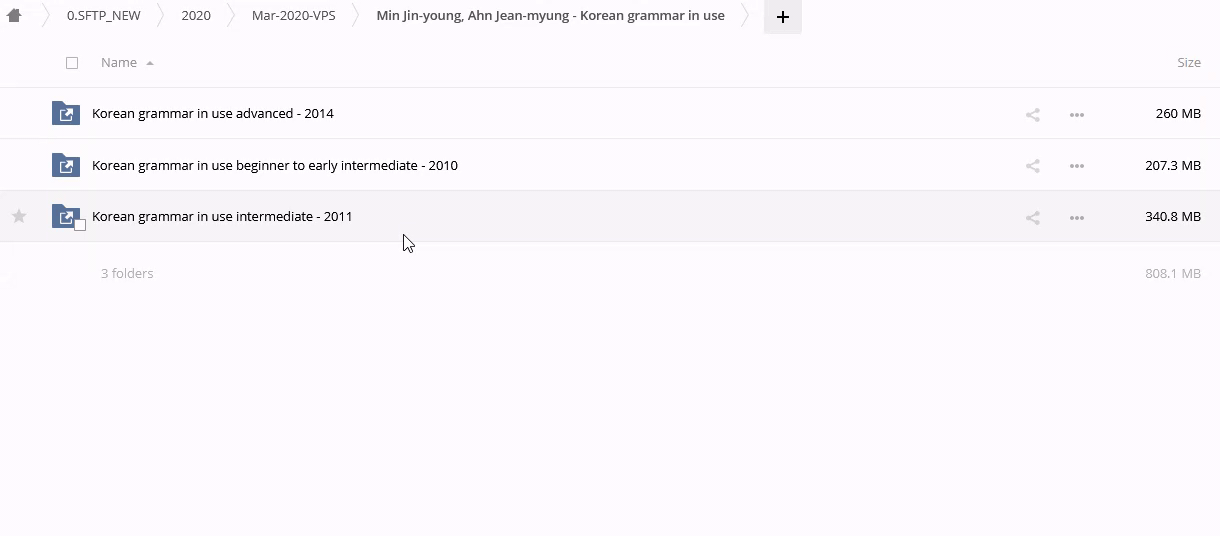Open more actions for intermediate 2011 folder
Screen dimensions: 1220x536
click(1077, 217)
